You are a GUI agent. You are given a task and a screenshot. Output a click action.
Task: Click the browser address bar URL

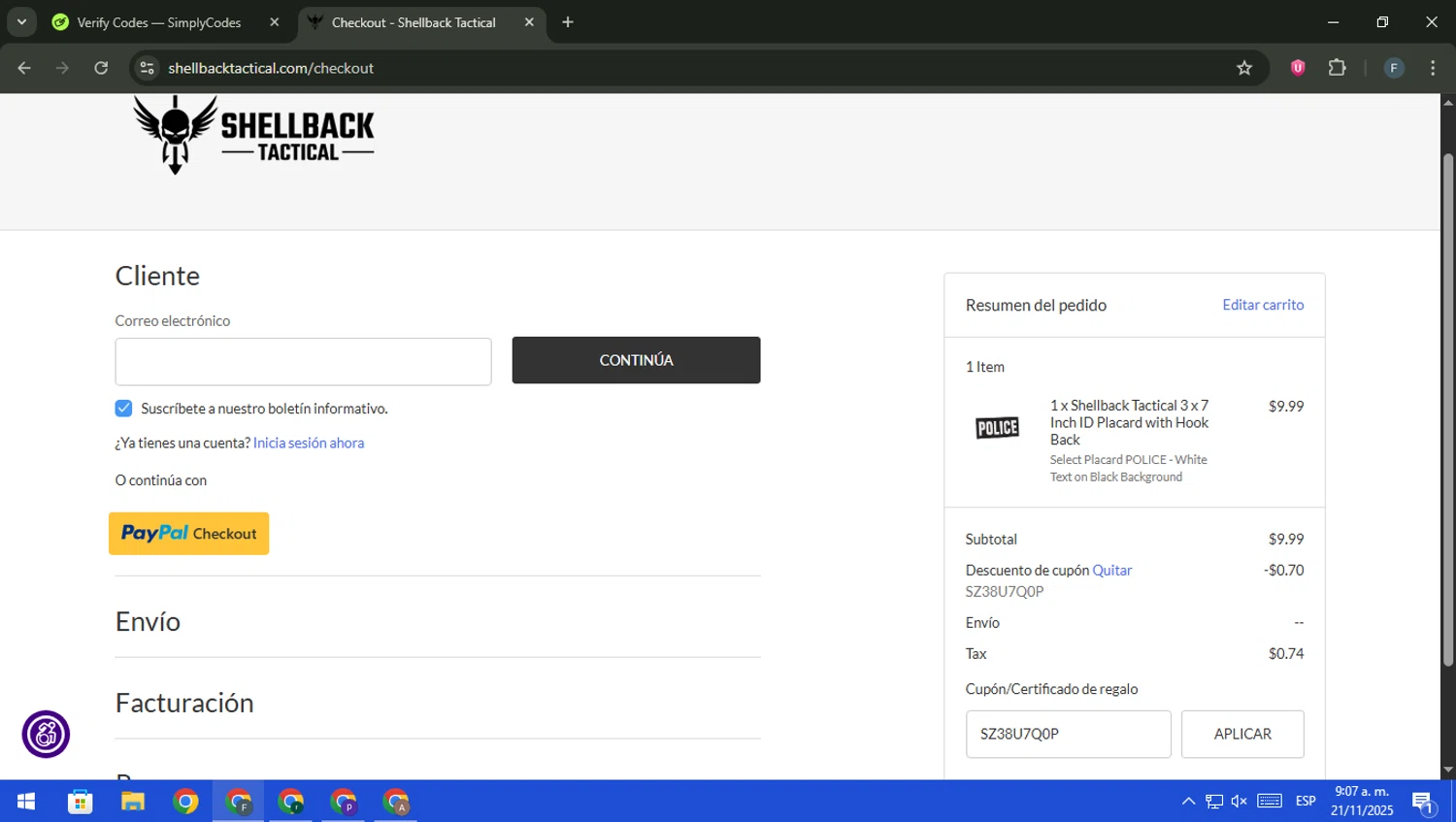pos(271,68)
